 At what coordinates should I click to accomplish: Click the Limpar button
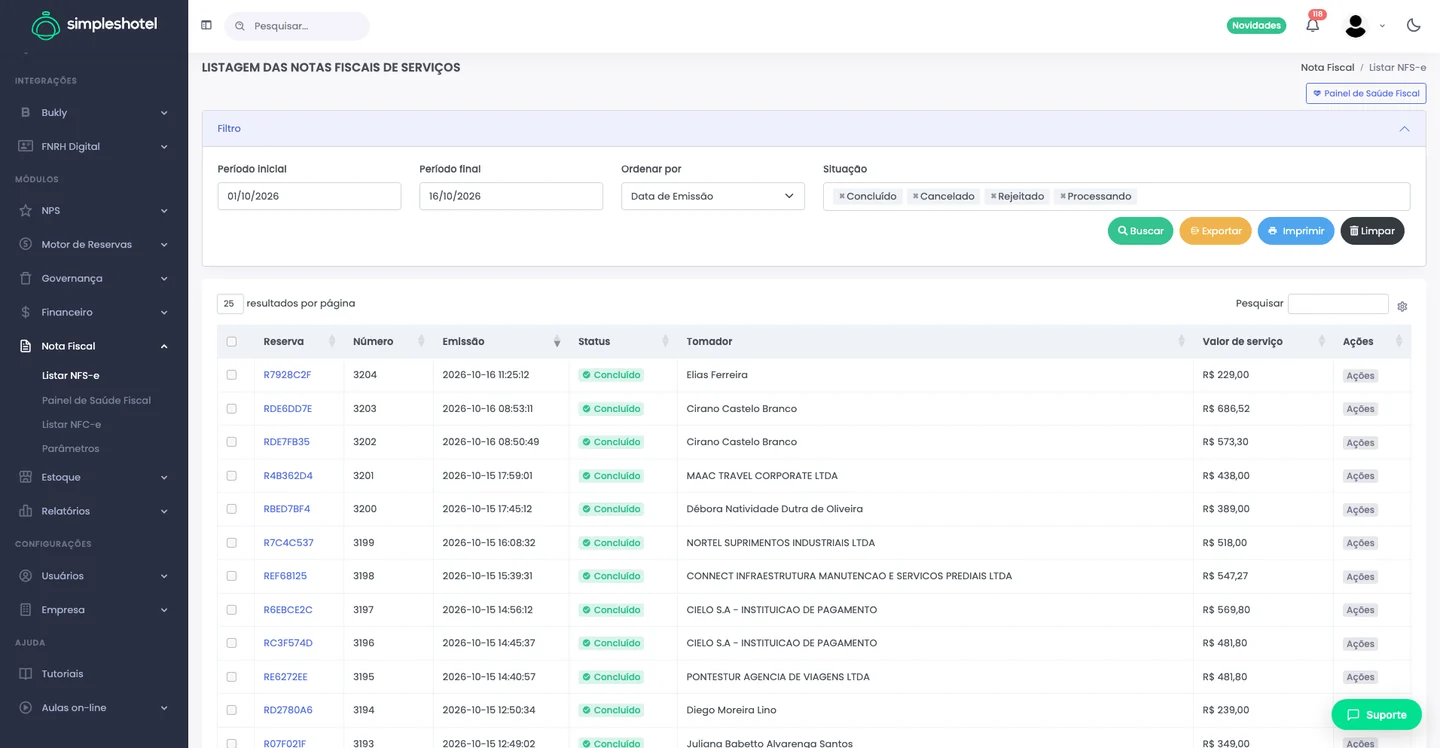pos(1372,231)
